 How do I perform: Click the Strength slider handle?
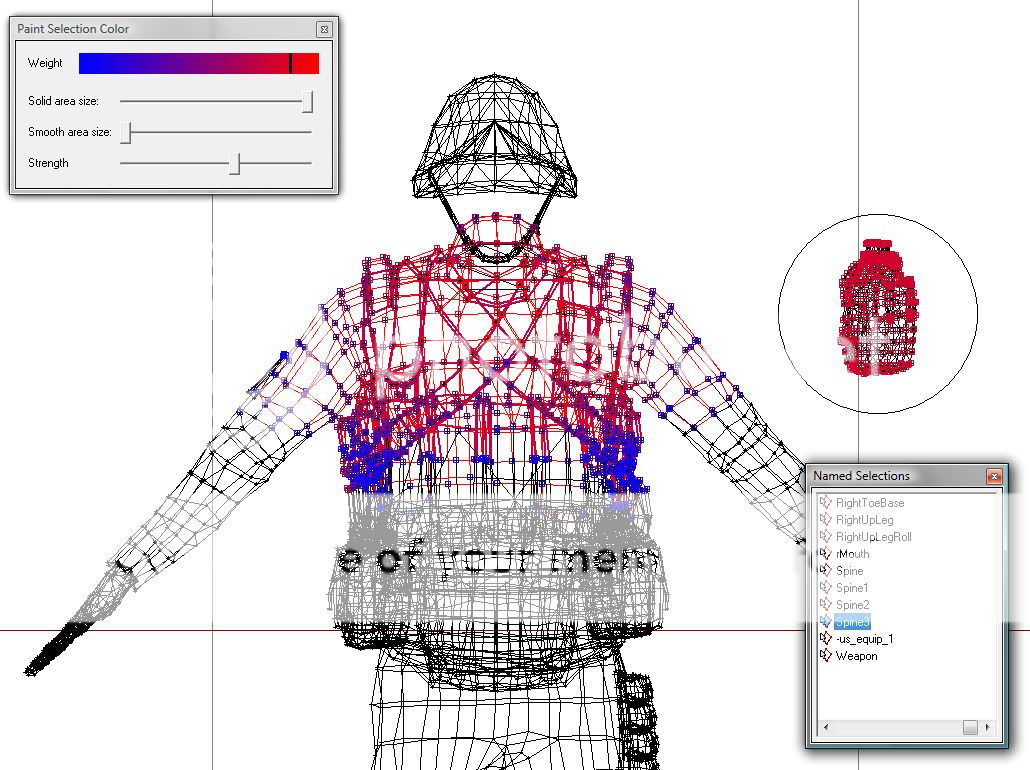pos(234,163)
